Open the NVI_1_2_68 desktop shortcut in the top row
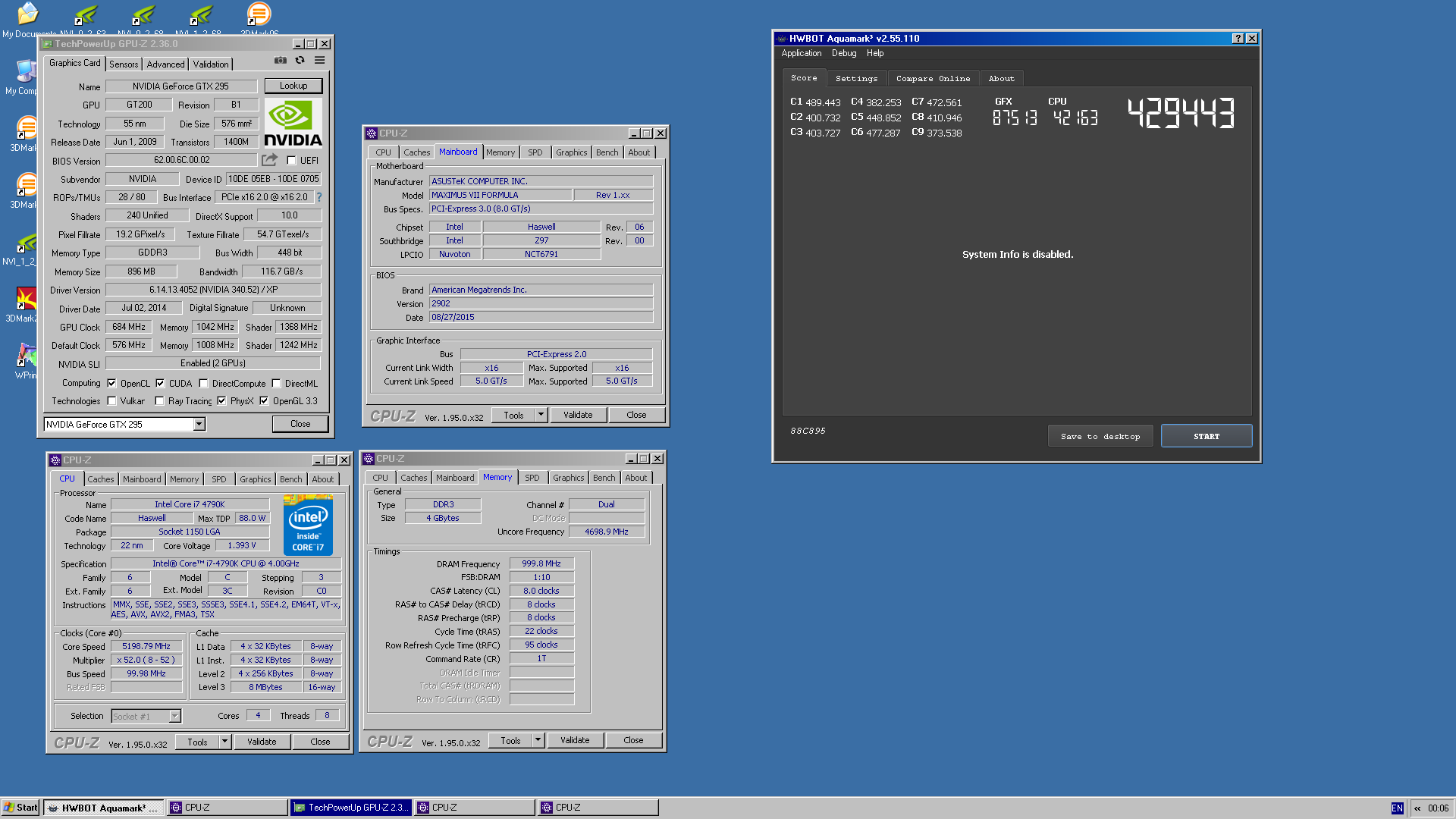 [200, 14]
